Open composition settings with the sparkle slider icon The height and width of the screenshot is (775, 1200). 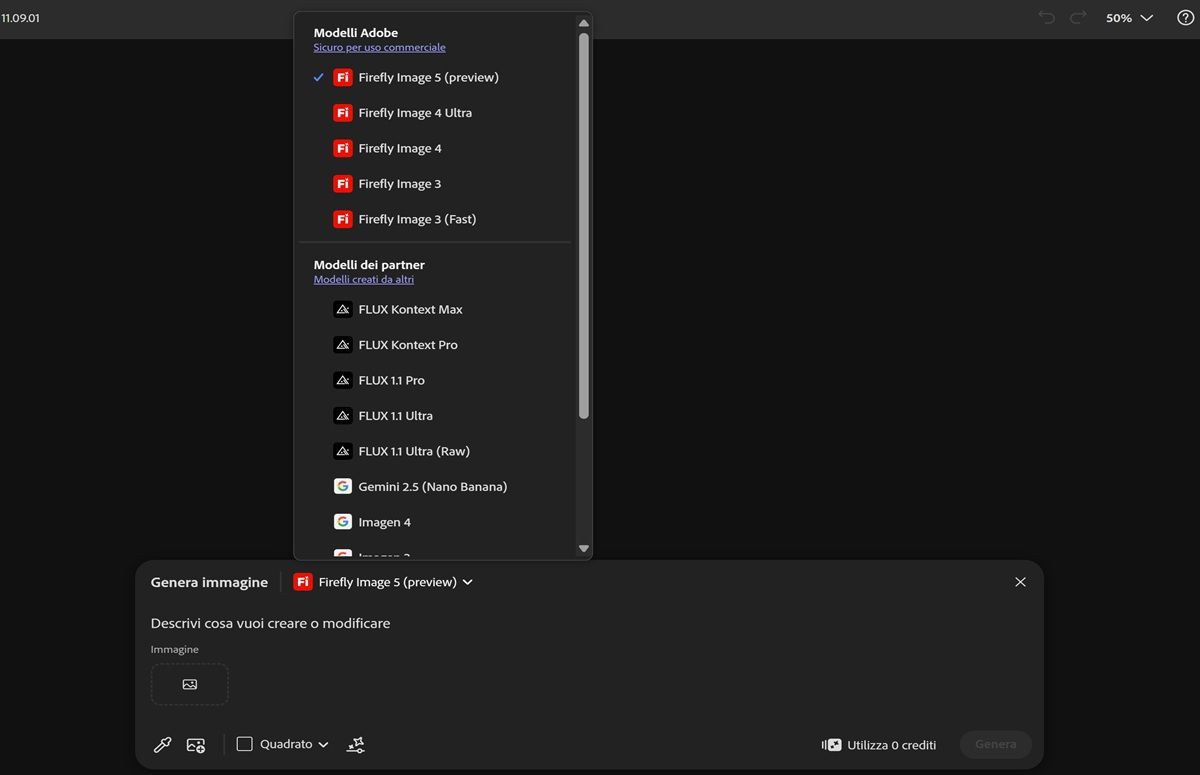[x=355, y=744]
